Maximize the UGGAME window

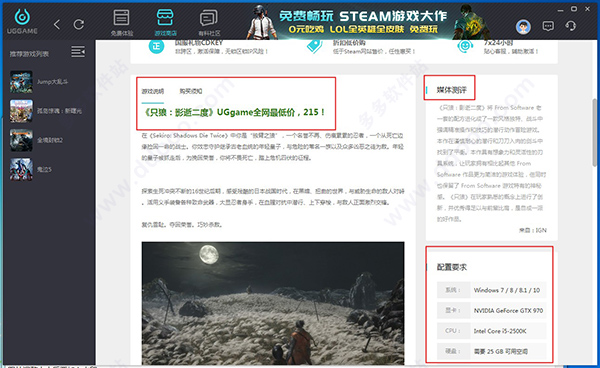pyautogui.click(x=574, y=9)
